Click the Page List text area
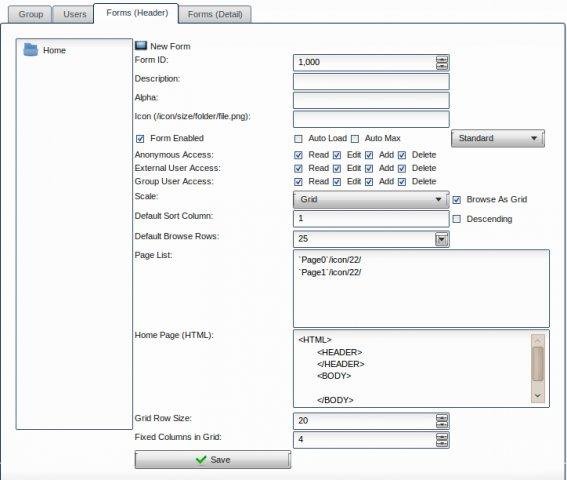 tap(421, 288)
